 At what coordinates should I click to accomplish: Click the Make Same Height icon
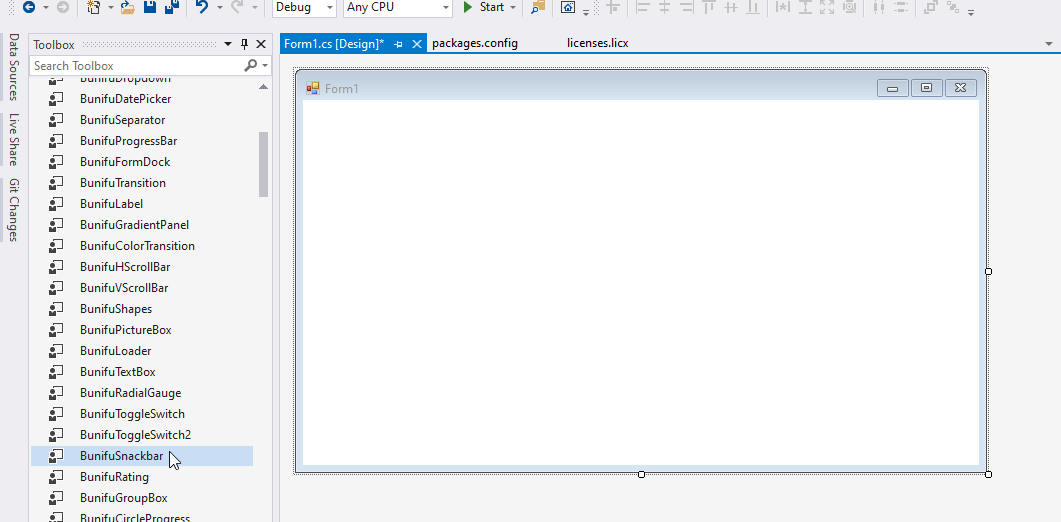[x=805, y=7]
